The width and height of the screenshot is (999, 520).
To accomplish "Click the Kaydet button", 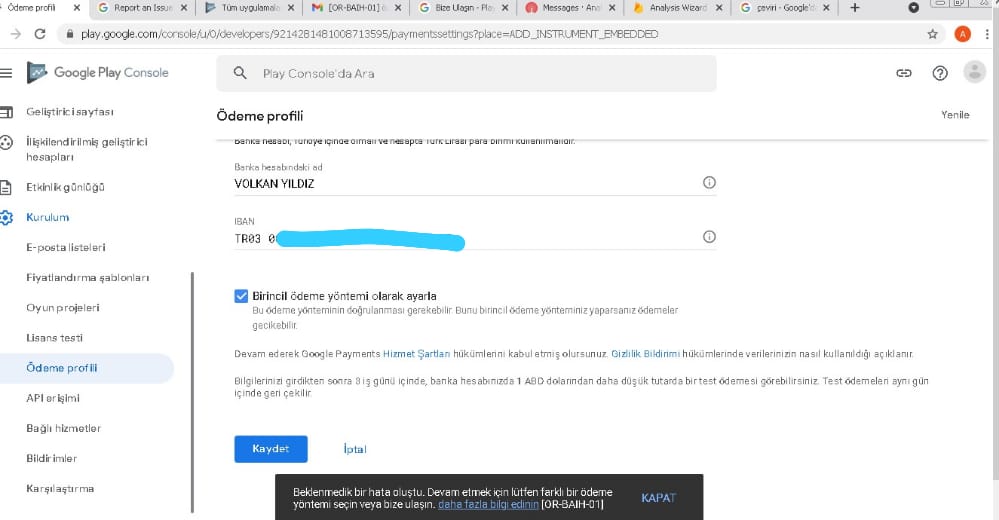I will pos(271,449).
